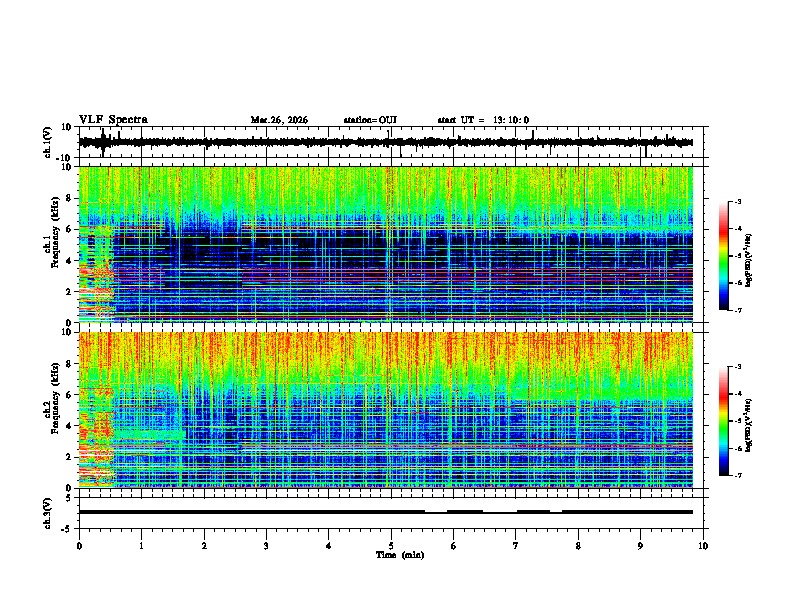Image resolution: width=792 pixels, height=612 pixels.
Task: Click the "start UT = 13:10:0" label
Action: coord(483,120)
